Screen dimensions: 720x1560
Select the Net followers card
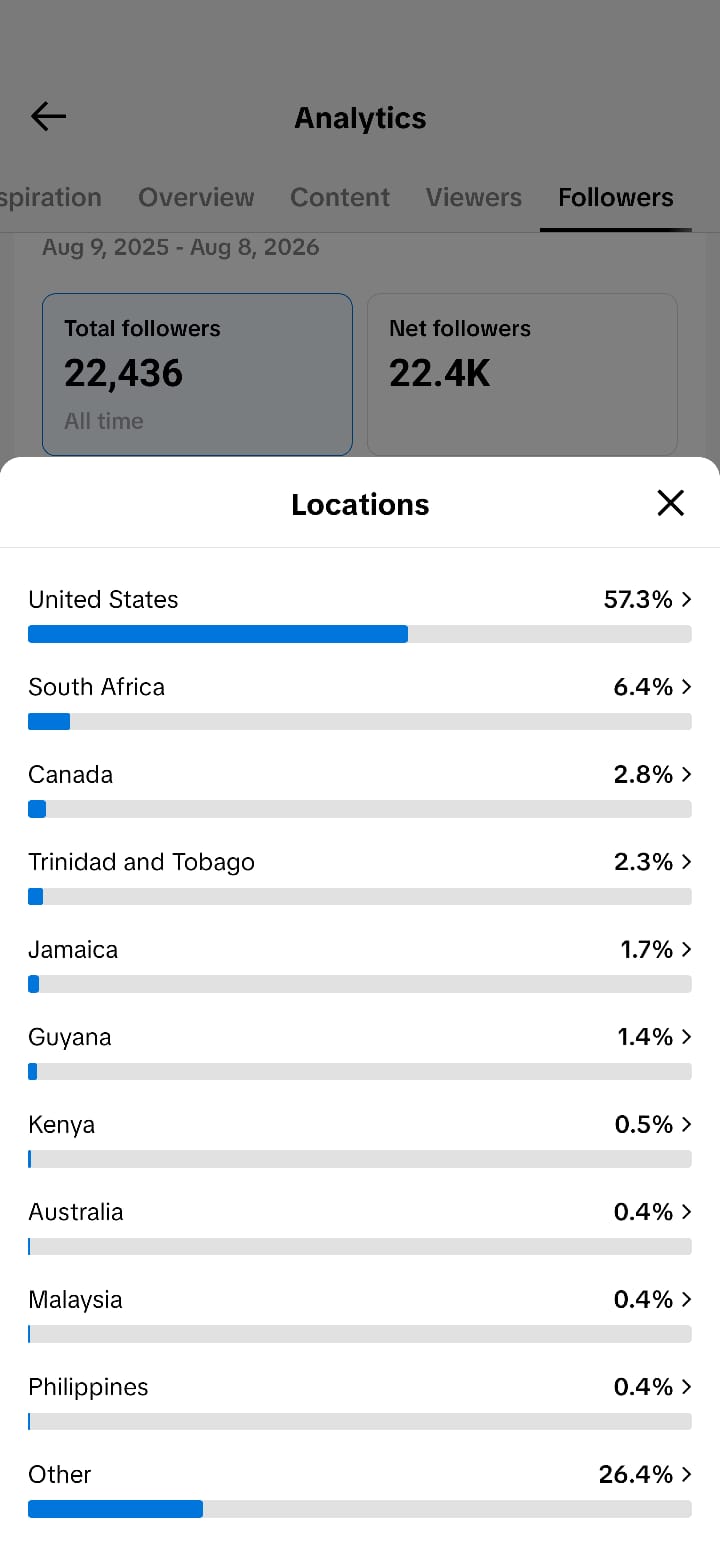[x=522, y=374]
